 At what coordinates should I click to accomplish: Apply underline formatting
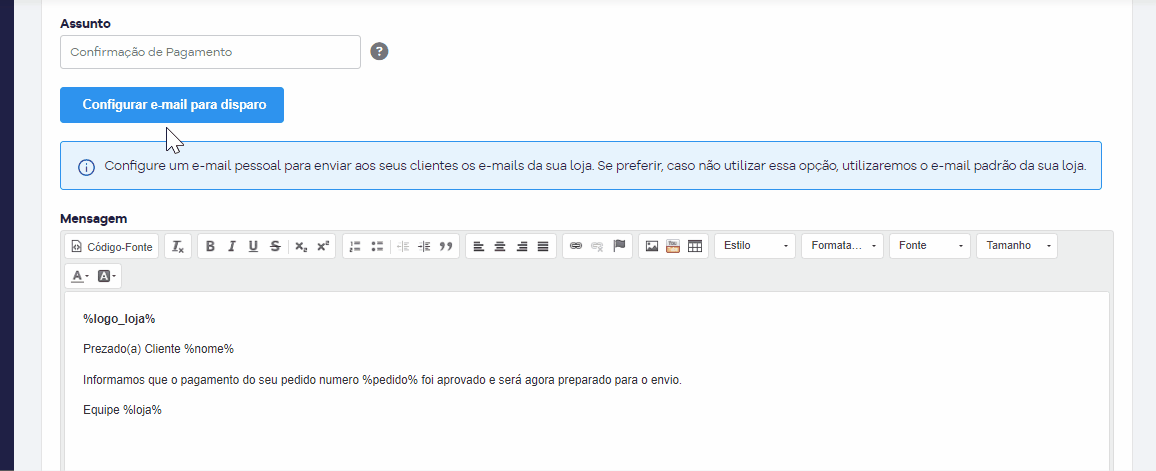pos(253,246)
